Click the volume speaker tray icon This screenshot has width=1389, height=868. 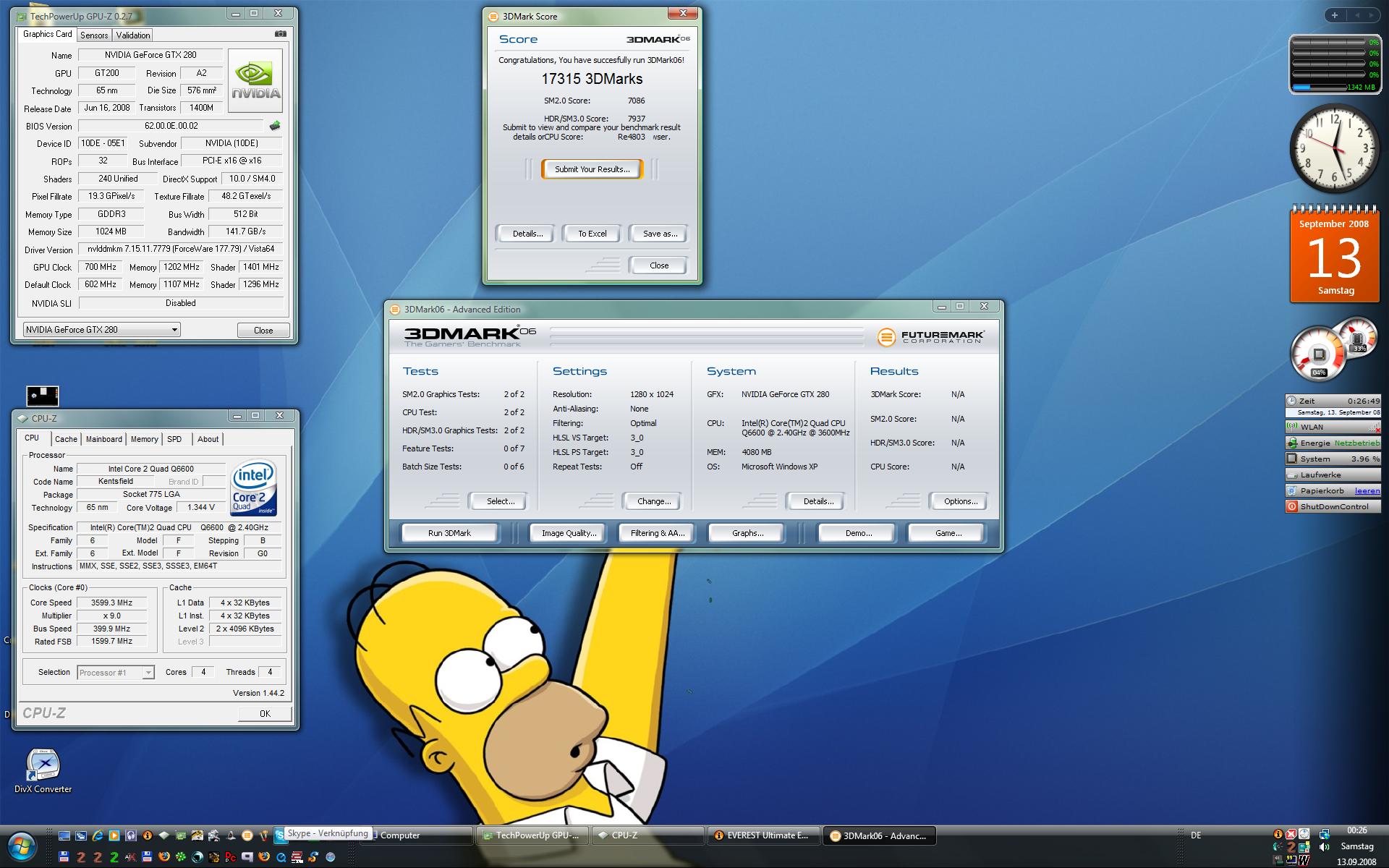(x=1324, y=846)
